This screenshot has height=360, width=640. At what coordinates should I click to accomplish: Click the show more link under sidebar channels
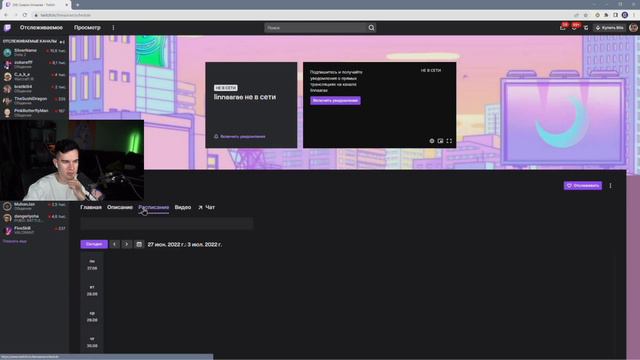(x=15, y=241)
